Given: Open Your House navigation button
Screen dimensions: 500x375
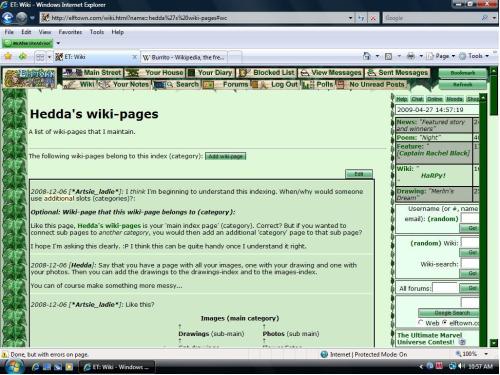Looking at the screenshot, I should (154, 72).
